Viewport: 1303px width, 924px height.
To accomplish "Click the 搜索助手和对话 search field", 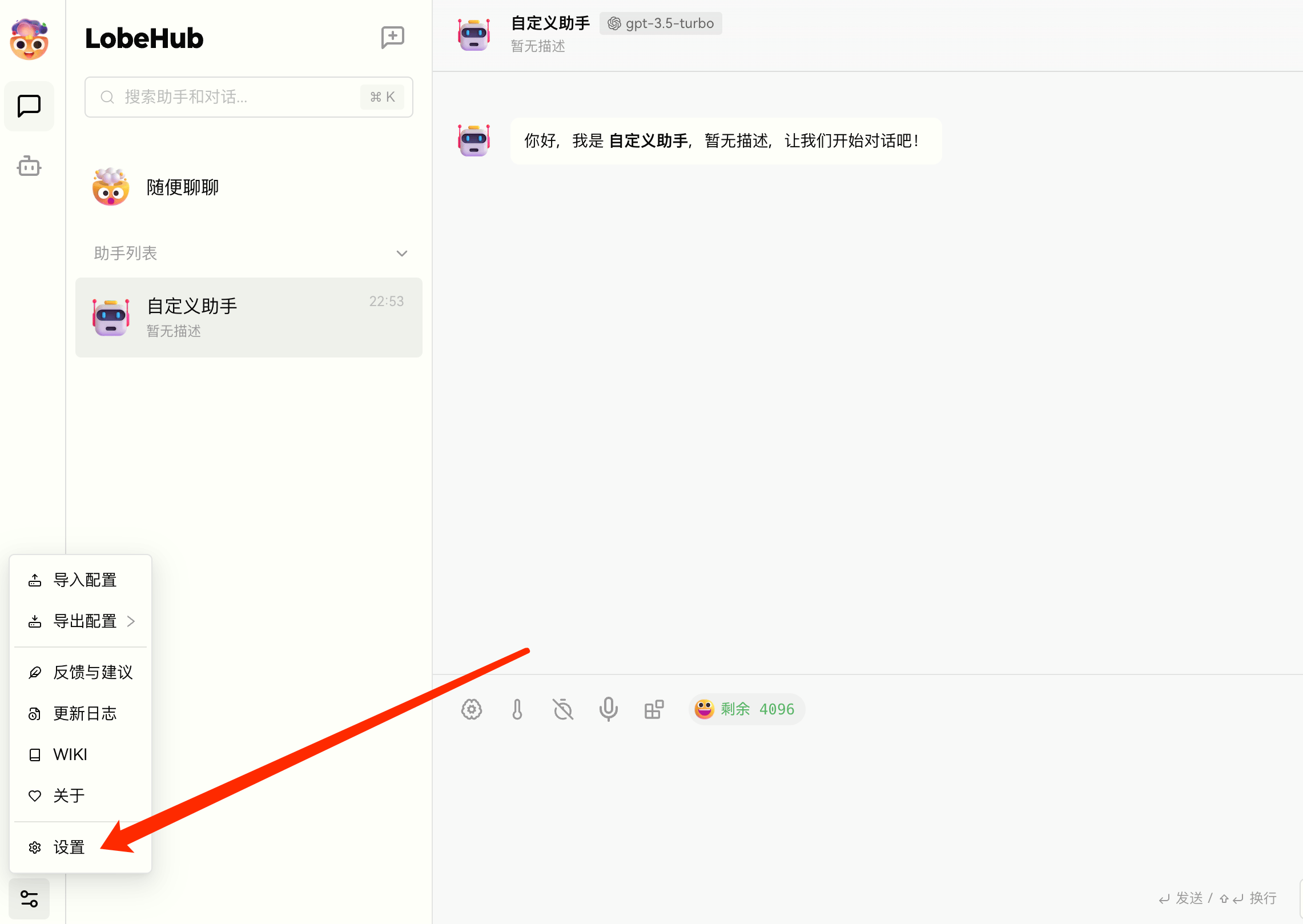I will click(x=240, y=97).
